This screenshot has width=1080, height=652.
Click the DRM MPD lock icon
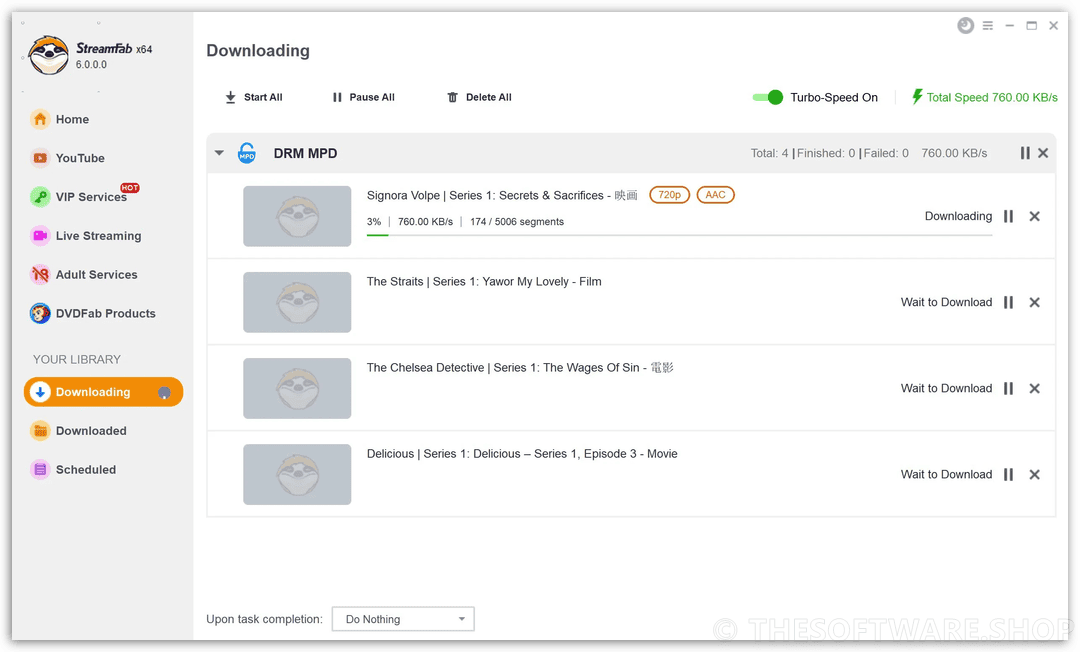(x=247, y=153)
